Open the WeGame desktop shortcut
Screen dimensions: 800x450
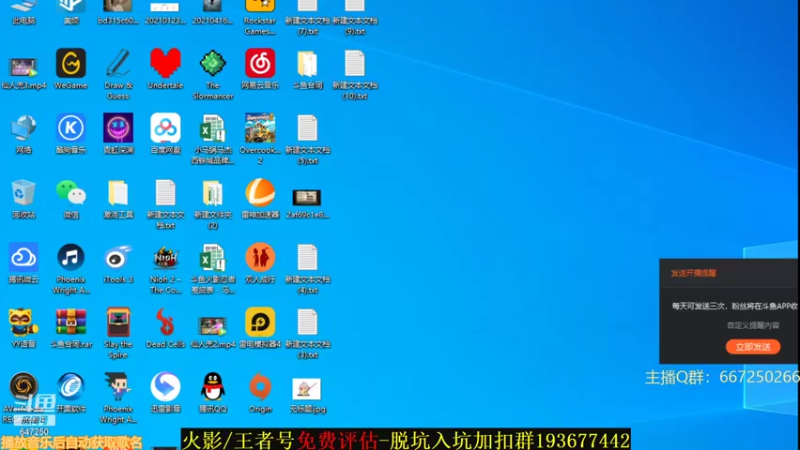coord(71,63)
